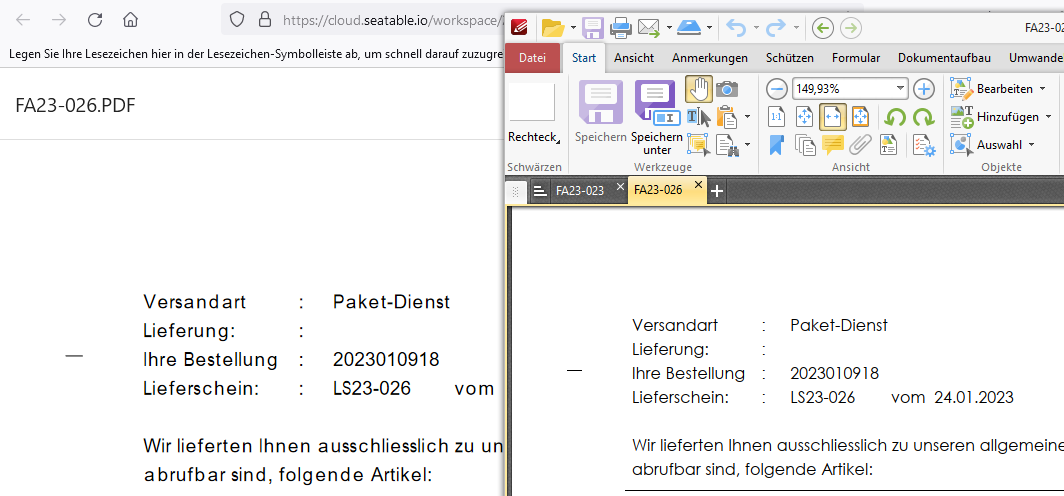Click the zoom out minus button
Screen dimensions: 1064x496
tap(777, 89)
